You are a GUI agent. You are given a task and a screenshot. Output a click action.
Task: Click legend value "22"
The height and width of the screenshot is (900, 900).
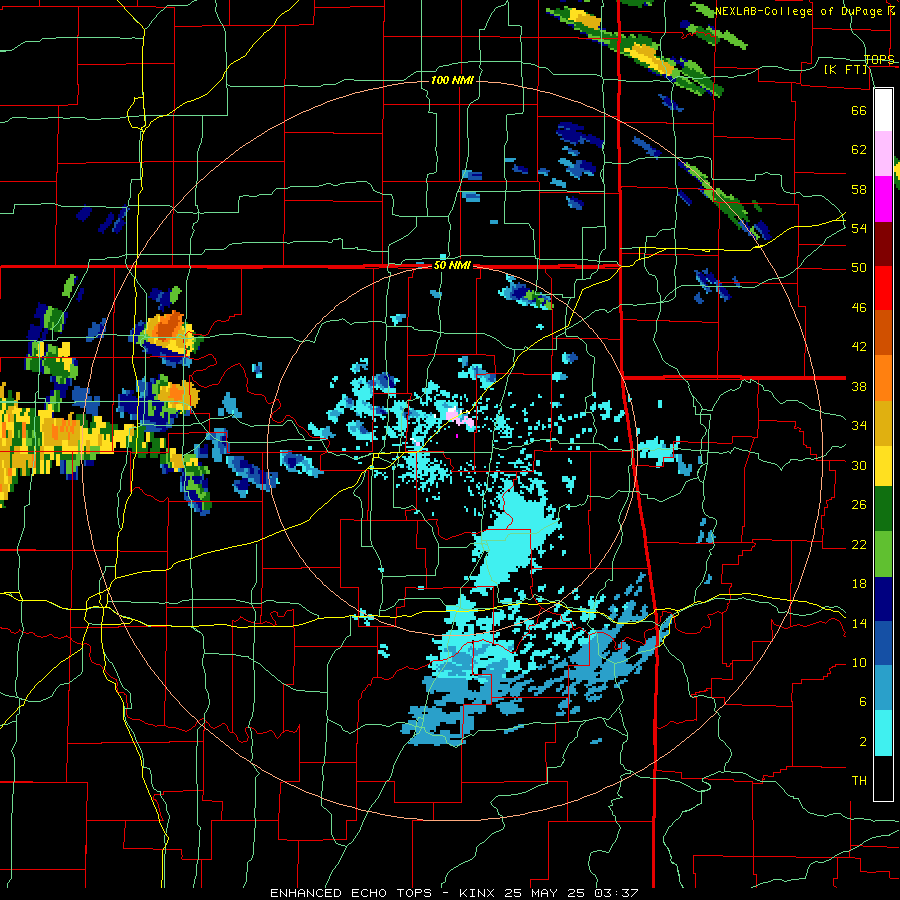pyautogui.click(x=859, y=544)
